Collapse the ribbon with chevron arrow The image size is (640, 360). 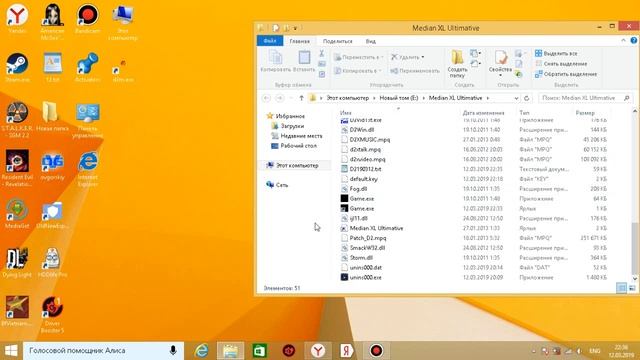[x=623, y=40]
